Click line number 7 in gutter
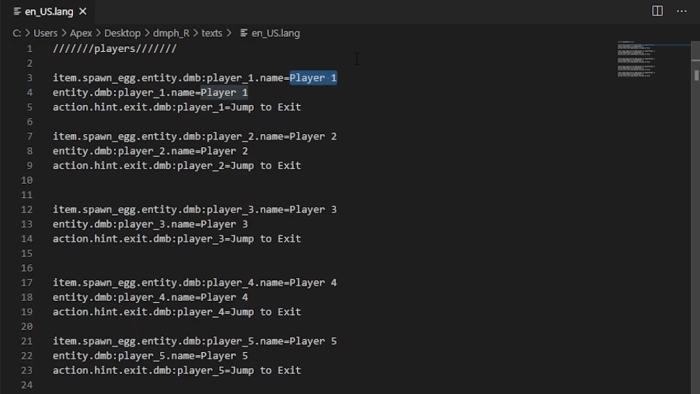This screenshot has height=394, width=700. click(x=29, y=137)
